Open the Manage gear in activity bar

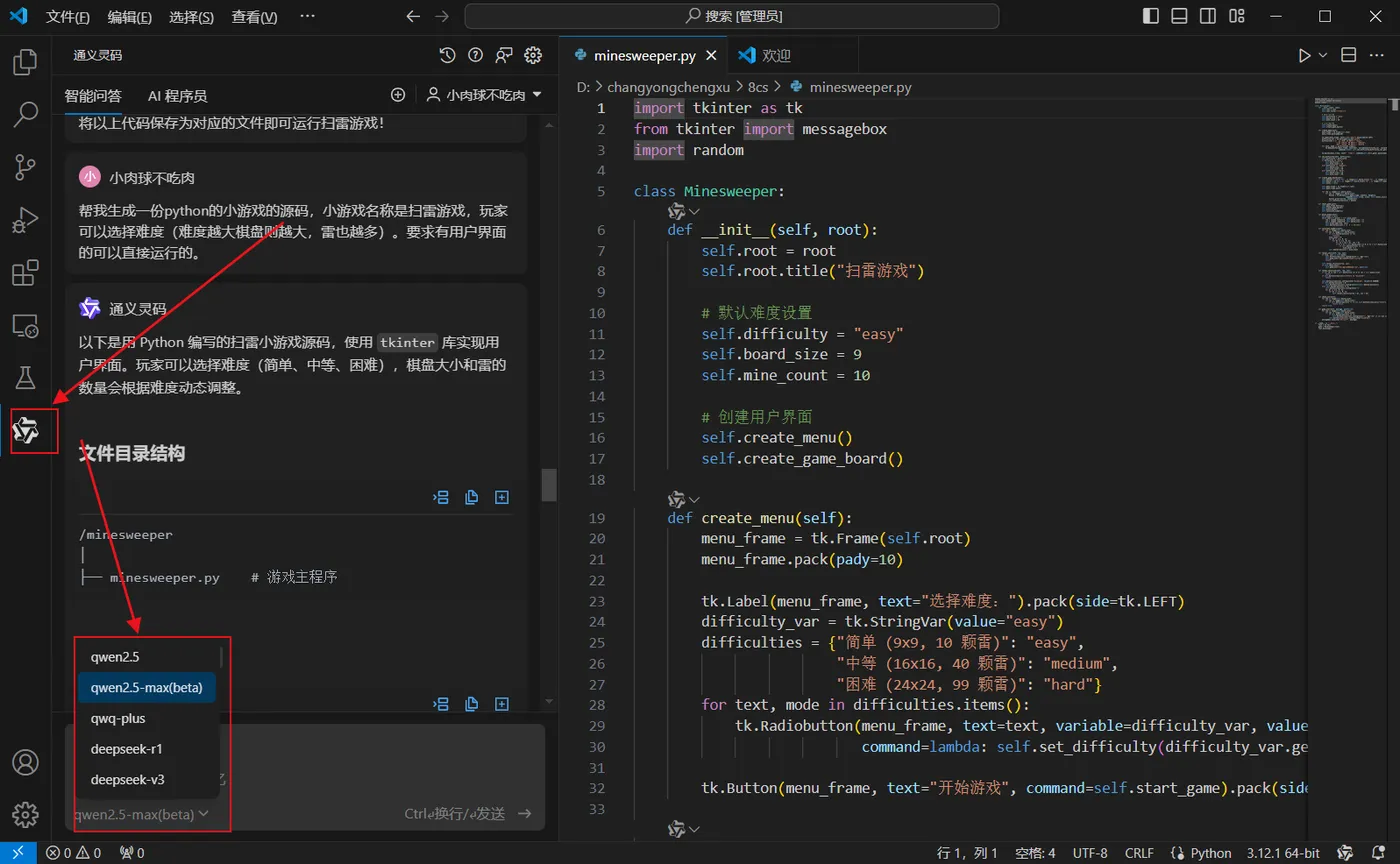(x=25, y=813)
